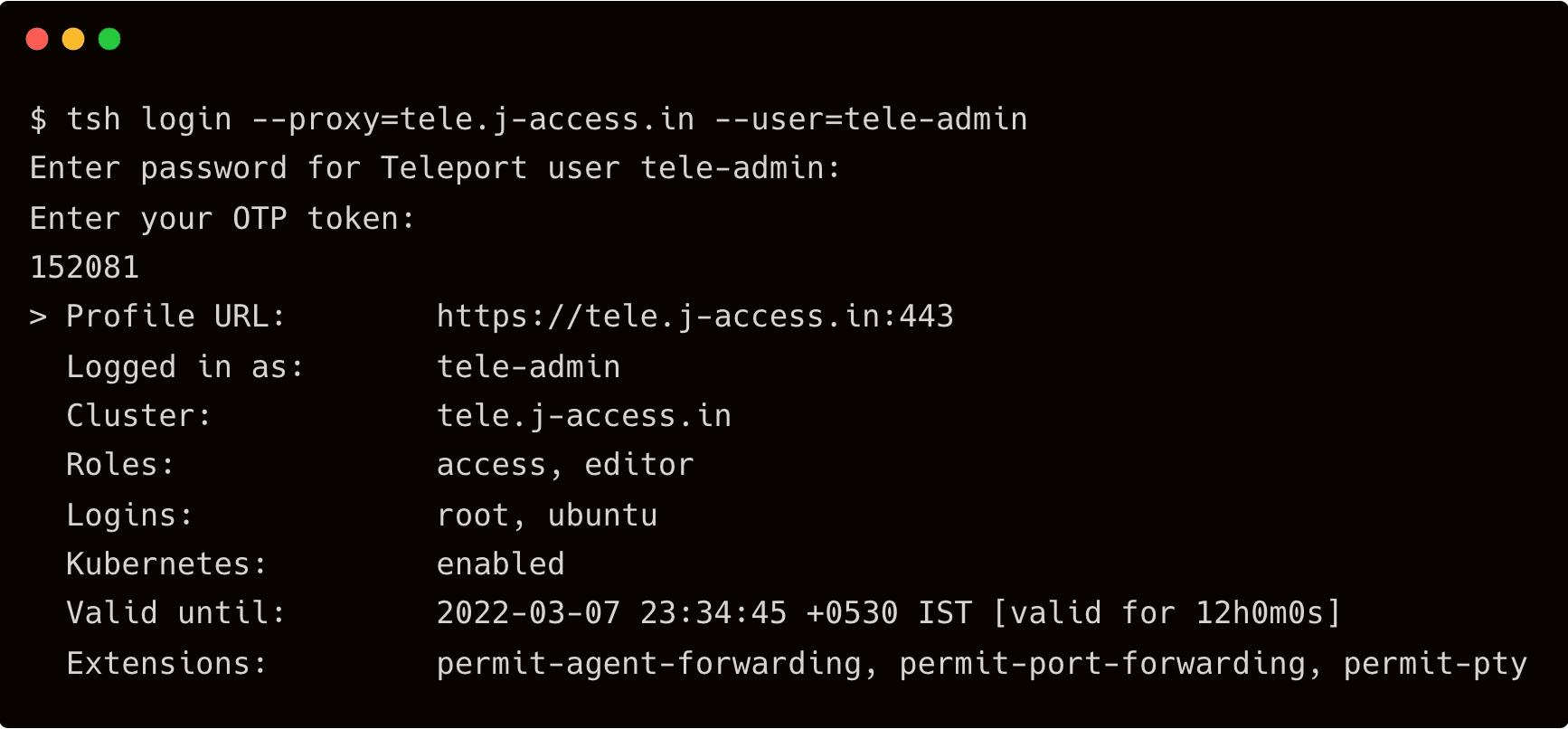Click the yellow minimize traffic light
This screenshot has width=1568, height=729.
coord(72,39)
